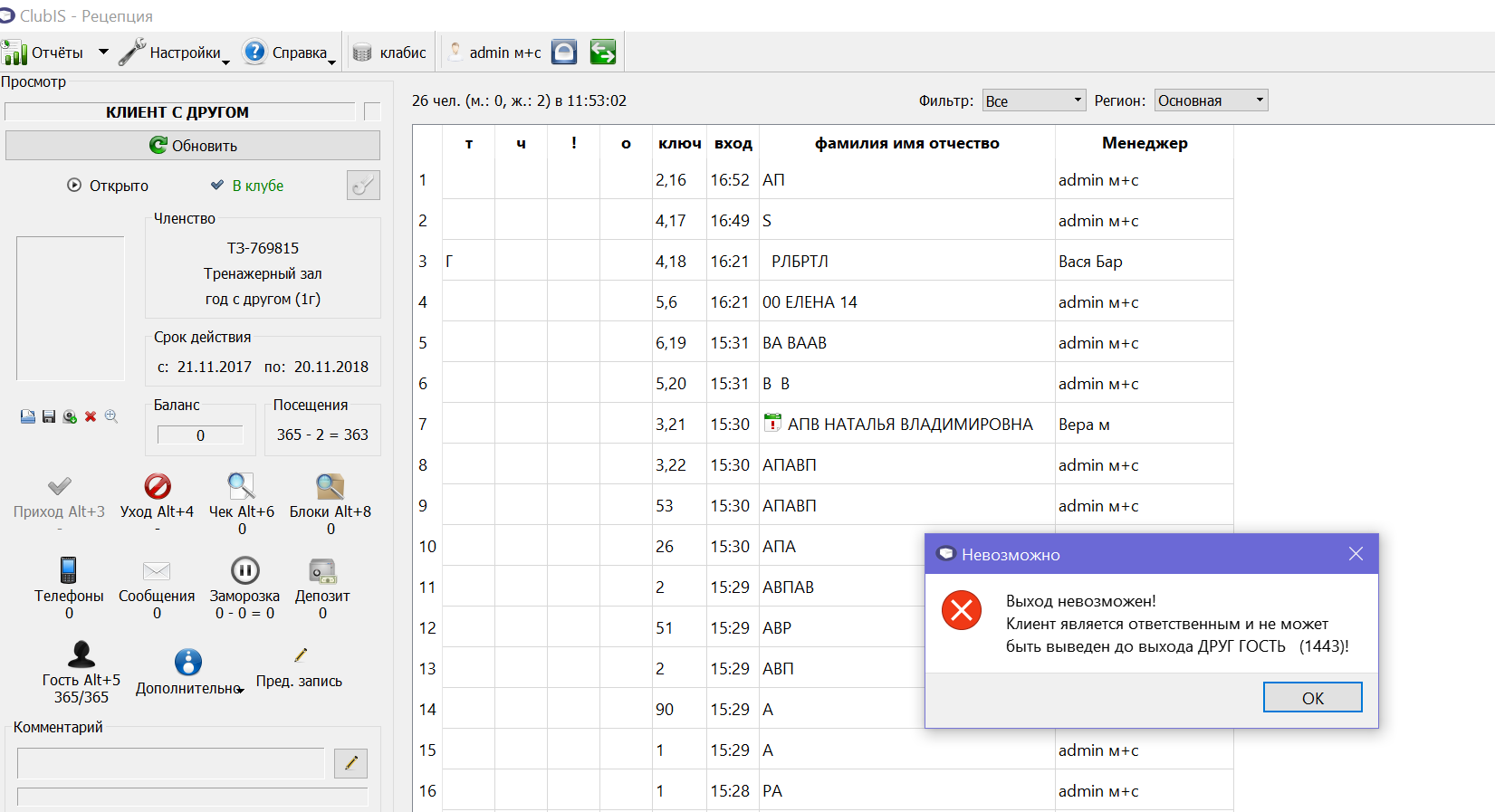The height and width of the screenshot is (812, 1495).
Task: Open the Настройки menu
Action: [x=175, y=53]
